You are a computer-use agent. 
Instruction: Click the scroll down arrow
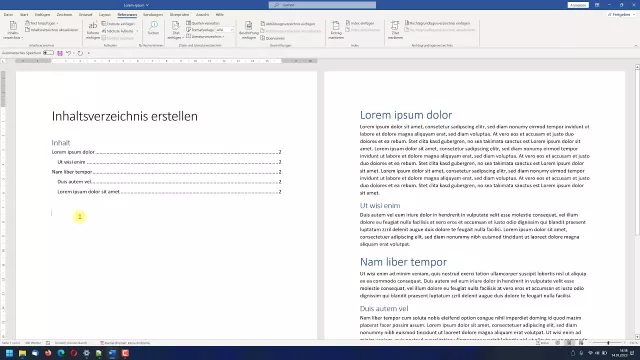pos(637,337)
